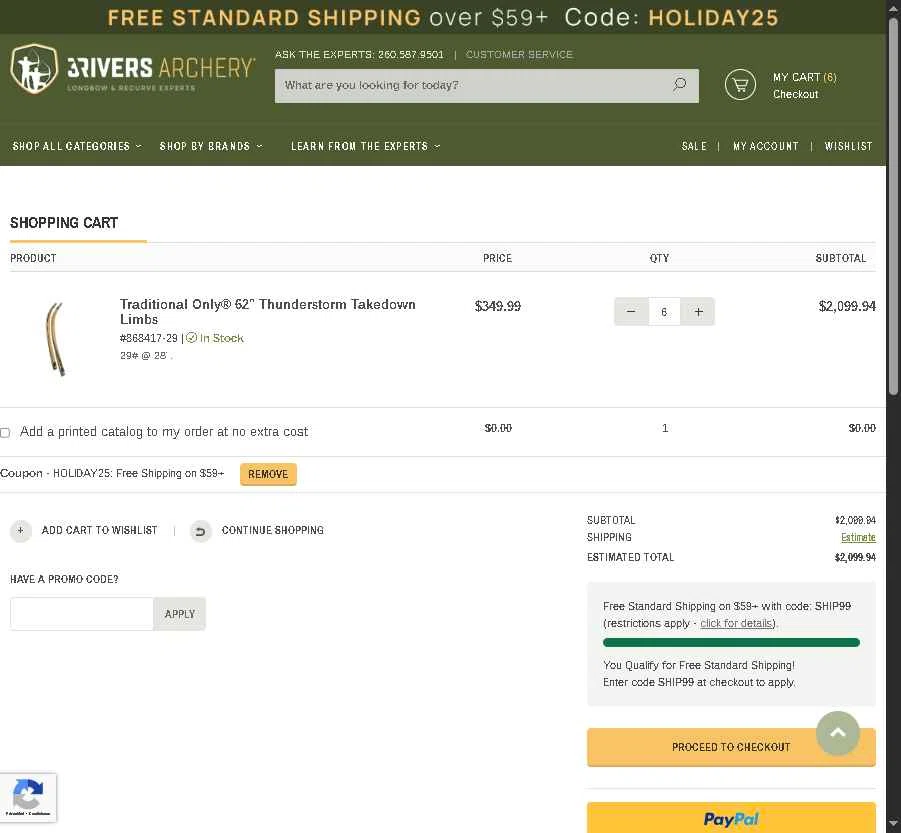Open the shopping cart icon
The image size is (901, 833).
740,85
